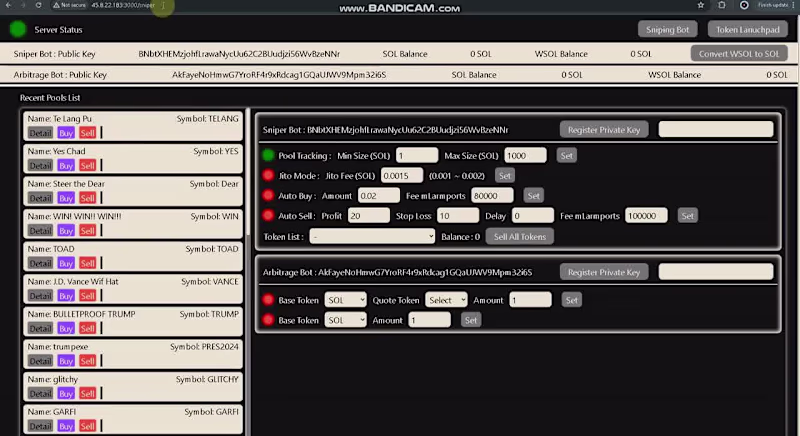Click the Max Size (SOL) field
The width and height of the screenshot is (800, 436).
526,155
